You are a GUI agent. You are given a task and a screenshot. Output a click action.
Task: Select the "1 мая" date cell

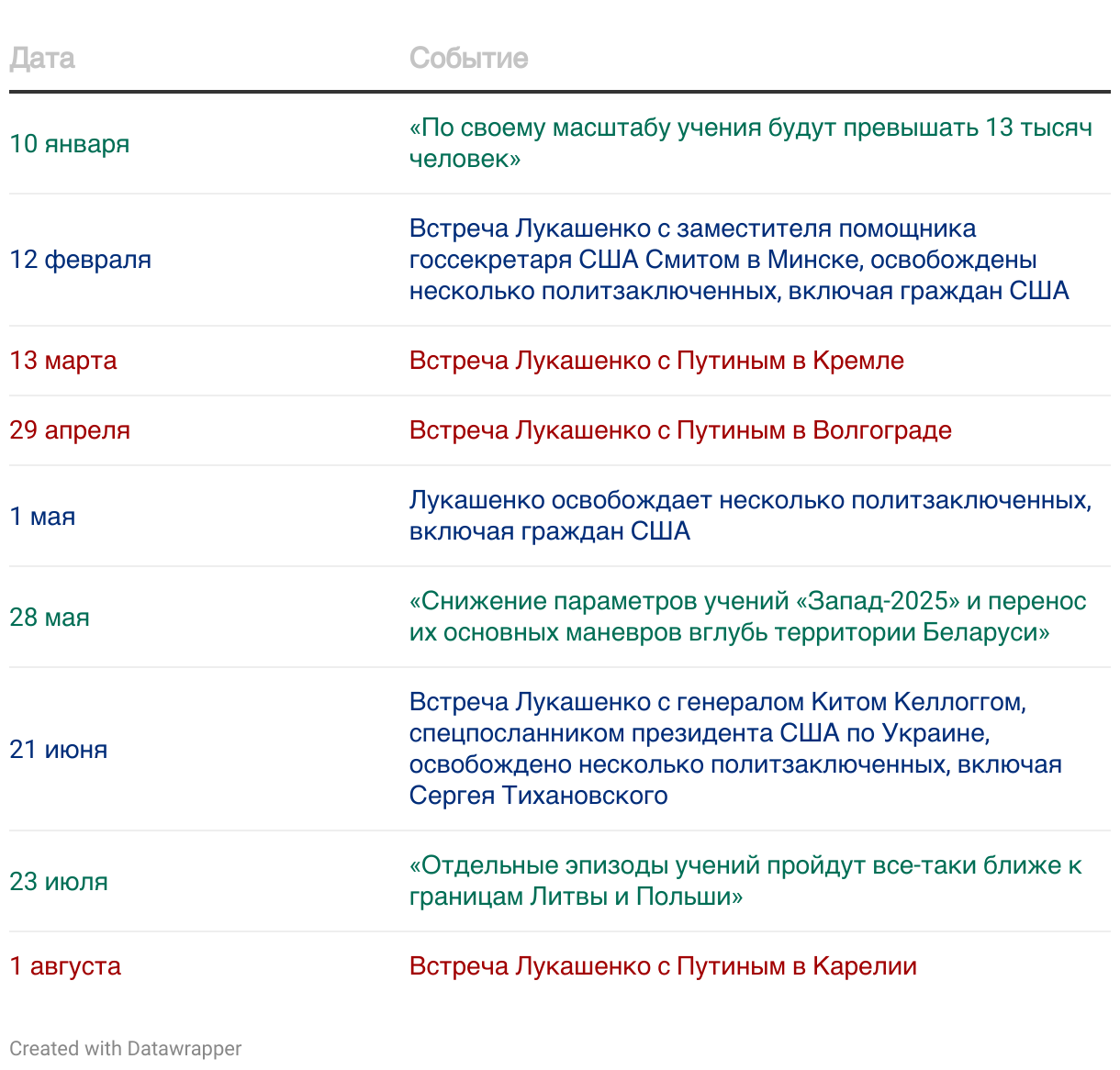click(x=42, y=517)
